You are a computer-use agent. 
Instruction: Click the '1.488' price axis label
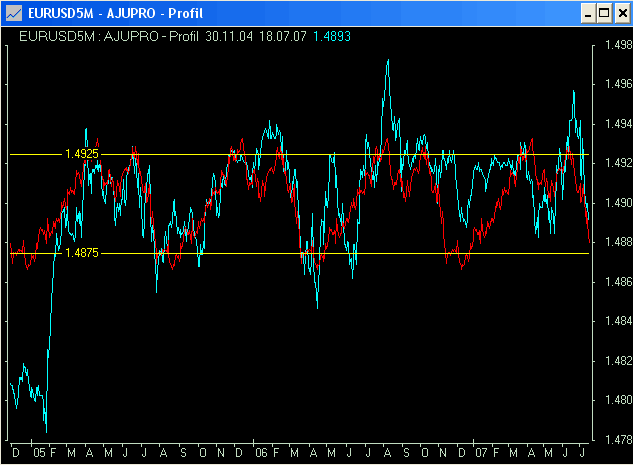pos(618,242)
